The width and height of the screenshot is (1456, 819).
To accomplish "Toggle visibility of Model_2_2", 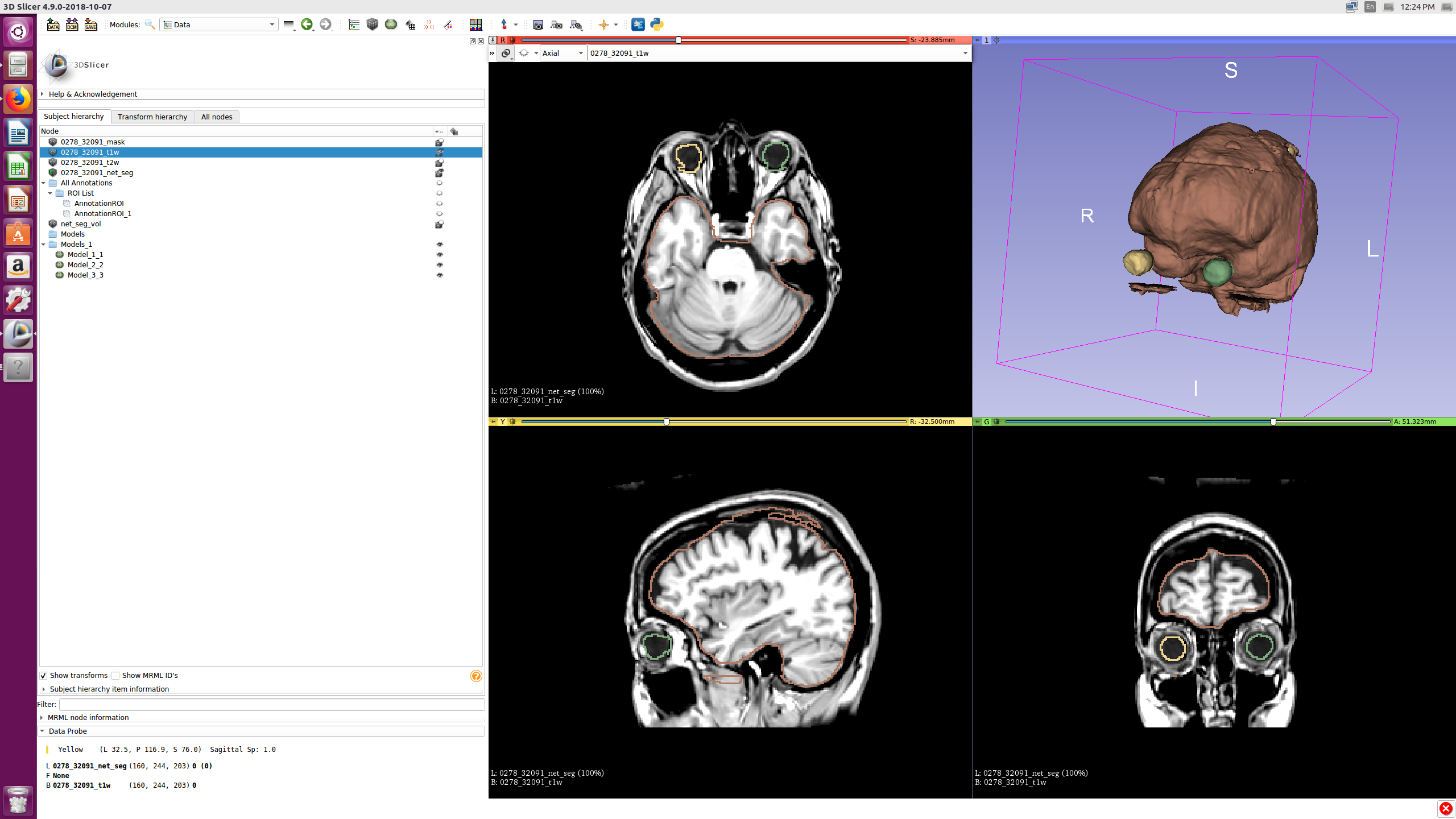I will [x=439, y=265].
